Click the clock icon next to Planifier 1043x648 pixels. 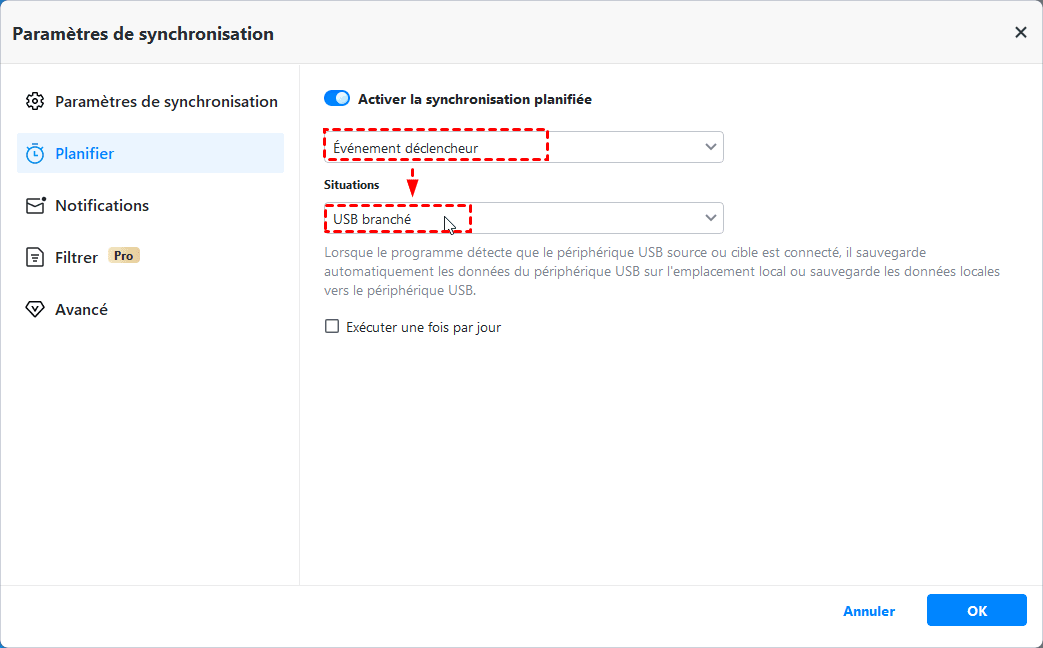click(x=35, y=153)
